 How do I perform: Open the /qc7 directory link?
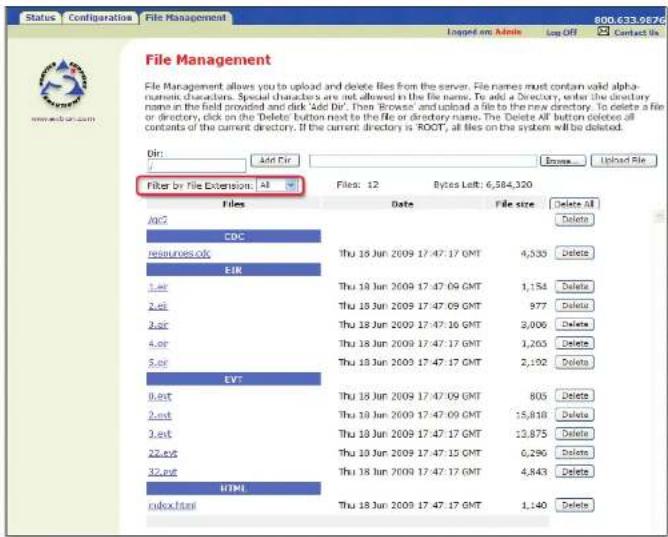pyautogui.click(x=158, y=220)
